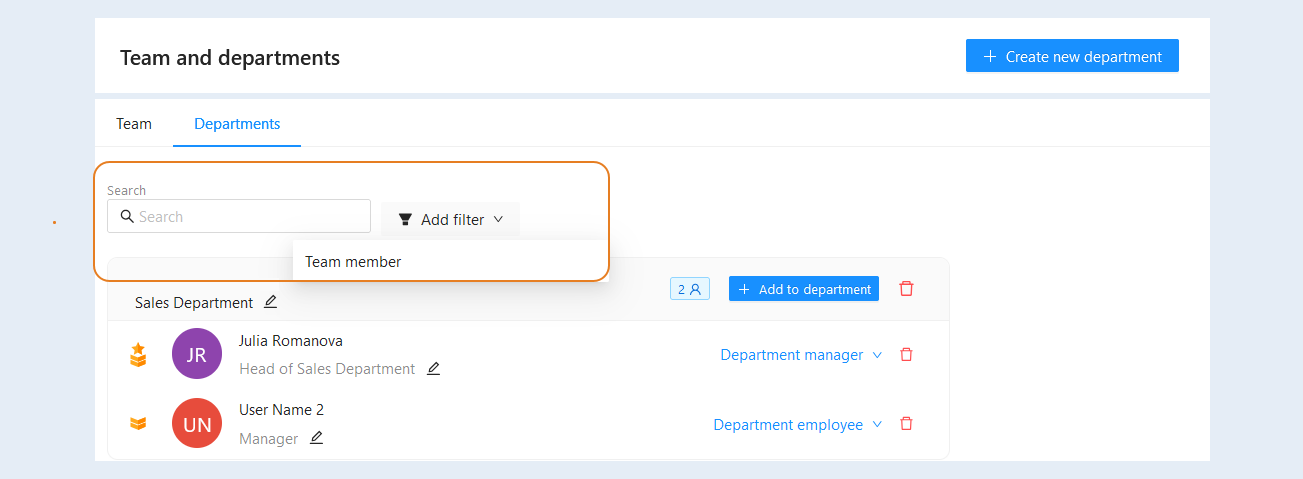Viewport: 1303px width, 479px height.
Task: Focus the Search input field
Action: 239,216
